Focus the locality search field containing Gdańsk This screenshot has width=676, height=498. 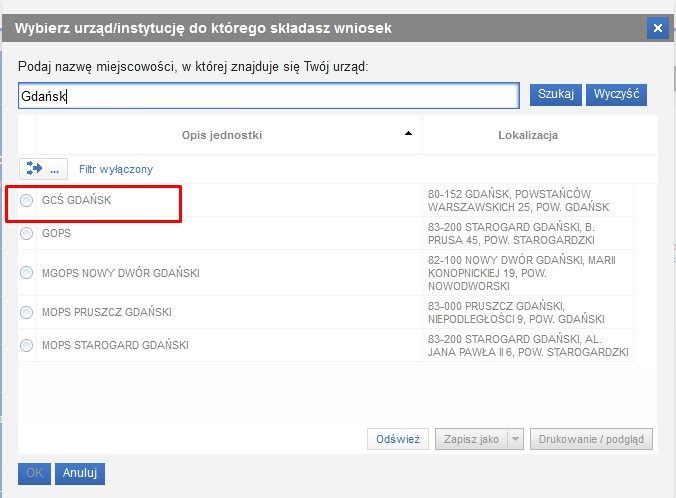click(268, 96)
